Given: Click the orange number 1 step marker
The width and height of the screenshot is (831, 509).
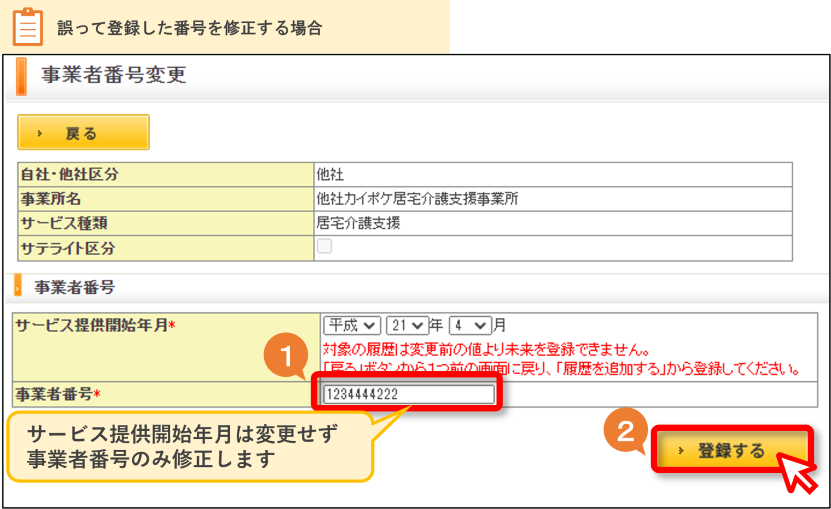Looking at the screenshot, I should [286, 355].
